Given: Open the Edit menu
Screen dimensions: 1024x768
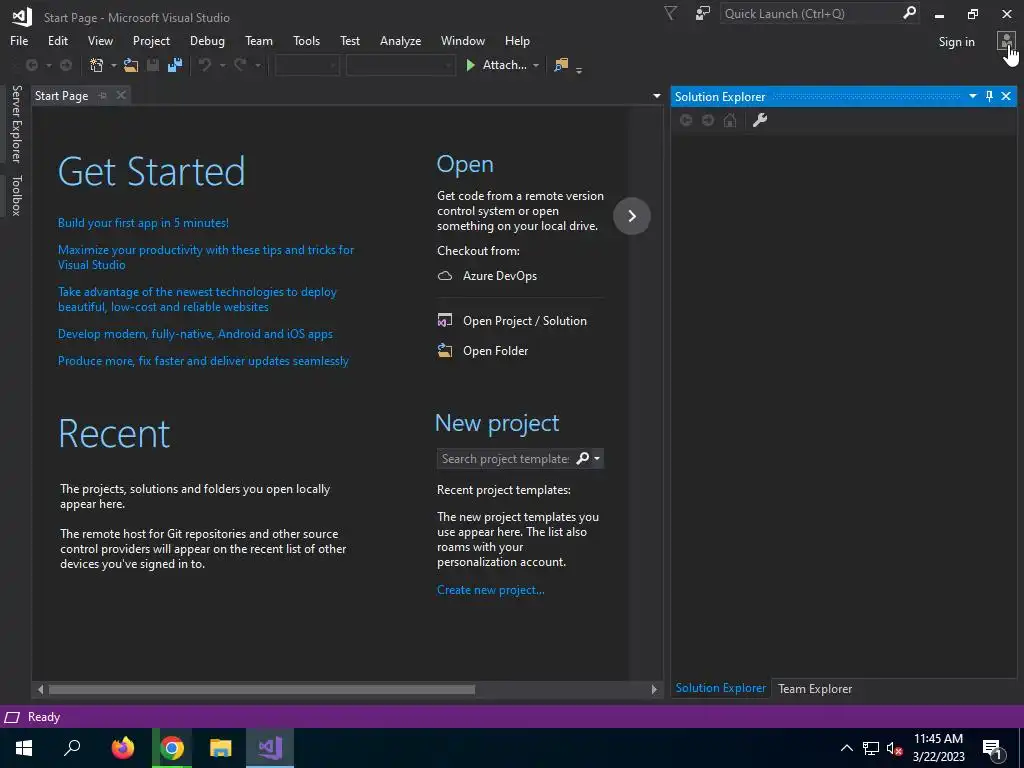Looking at the screenshot, I should (57, 40).
